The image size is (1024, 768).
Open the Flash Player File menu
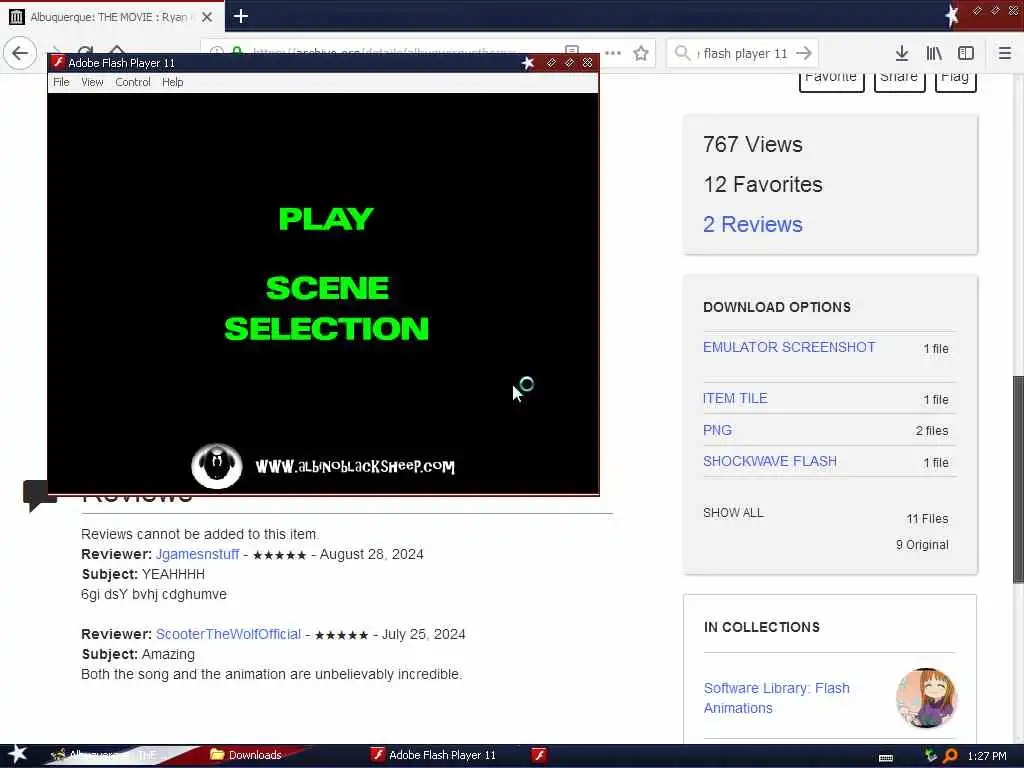(61, 82)
